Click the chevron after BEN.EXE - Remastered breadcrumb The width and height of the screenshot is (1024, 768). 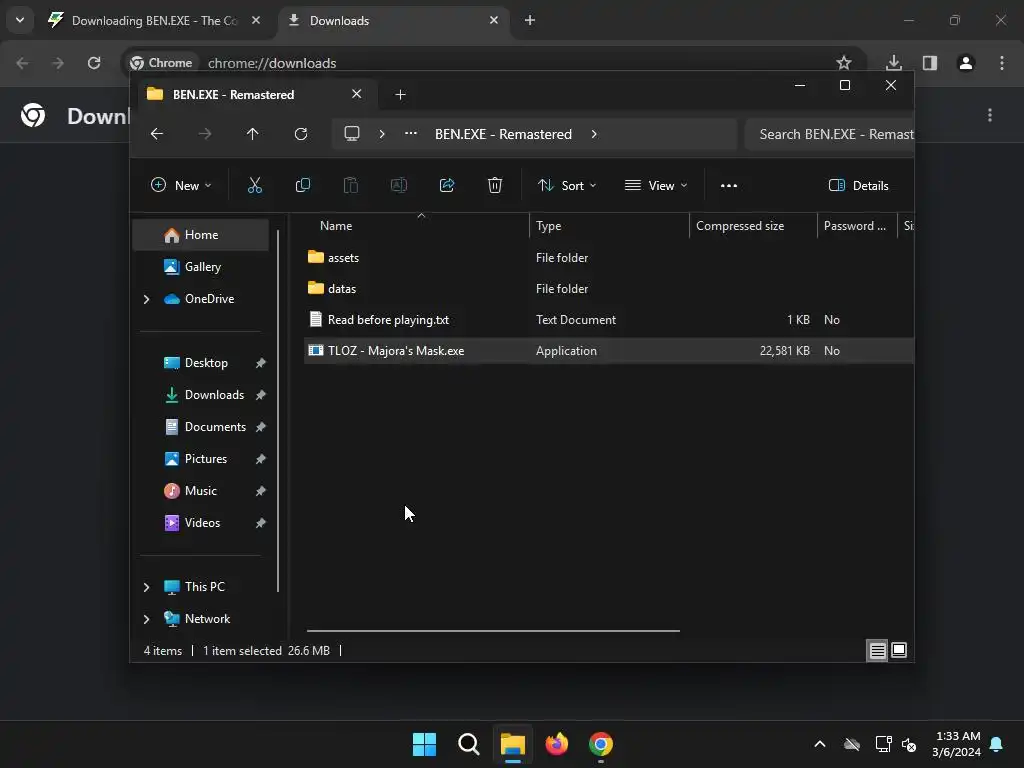(x=594, y=134)
